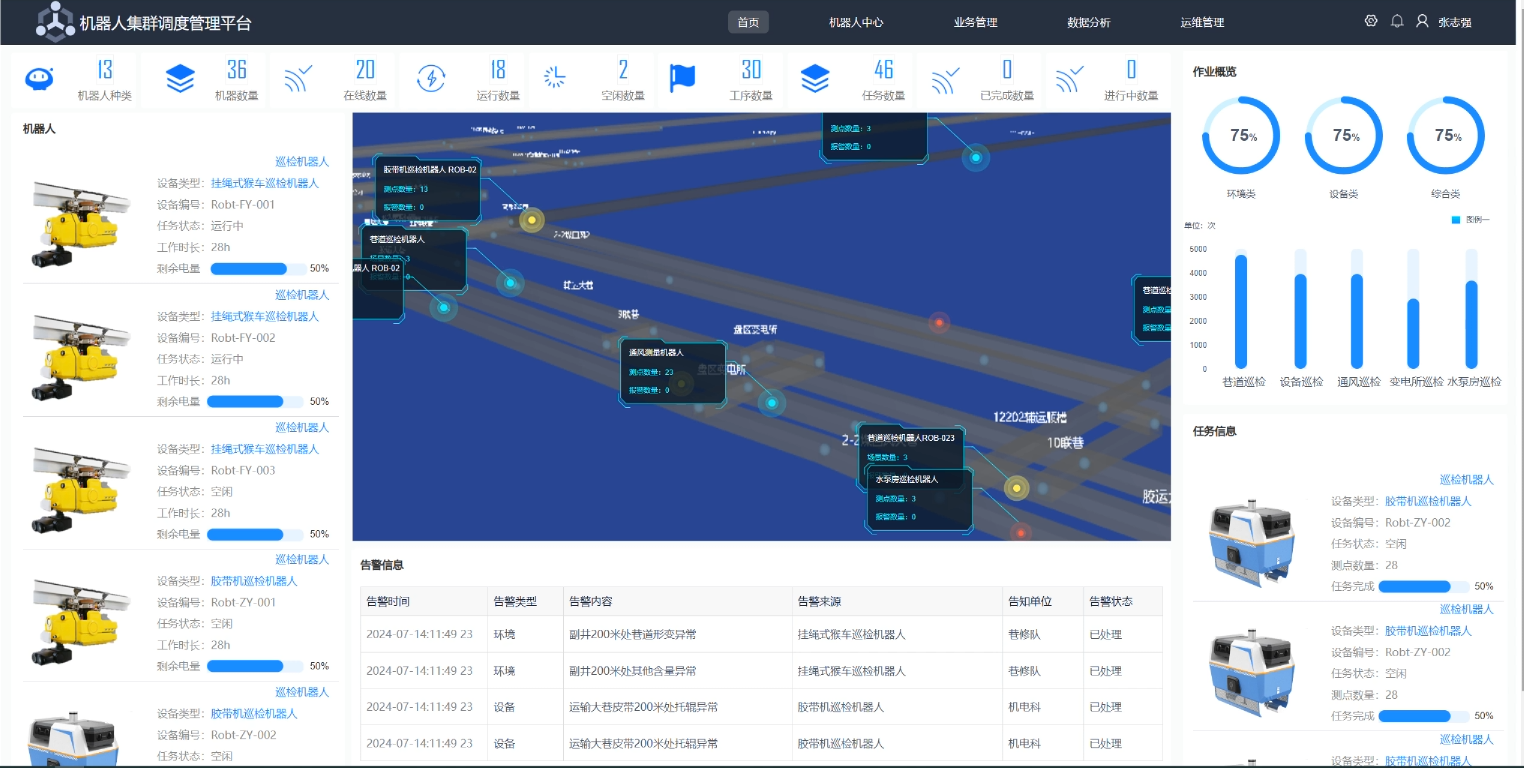Click the spinner icon for 空闲数量
1524x768 pixels.
(554, 78)
